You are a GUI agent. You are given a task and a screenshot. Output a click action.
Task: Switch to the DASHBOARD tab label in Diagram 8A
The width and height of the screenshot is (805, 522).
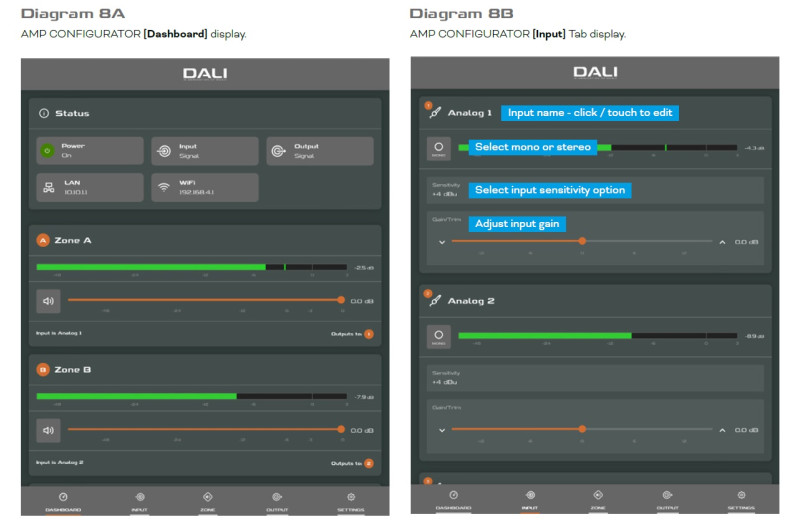(x=63, y=510)
